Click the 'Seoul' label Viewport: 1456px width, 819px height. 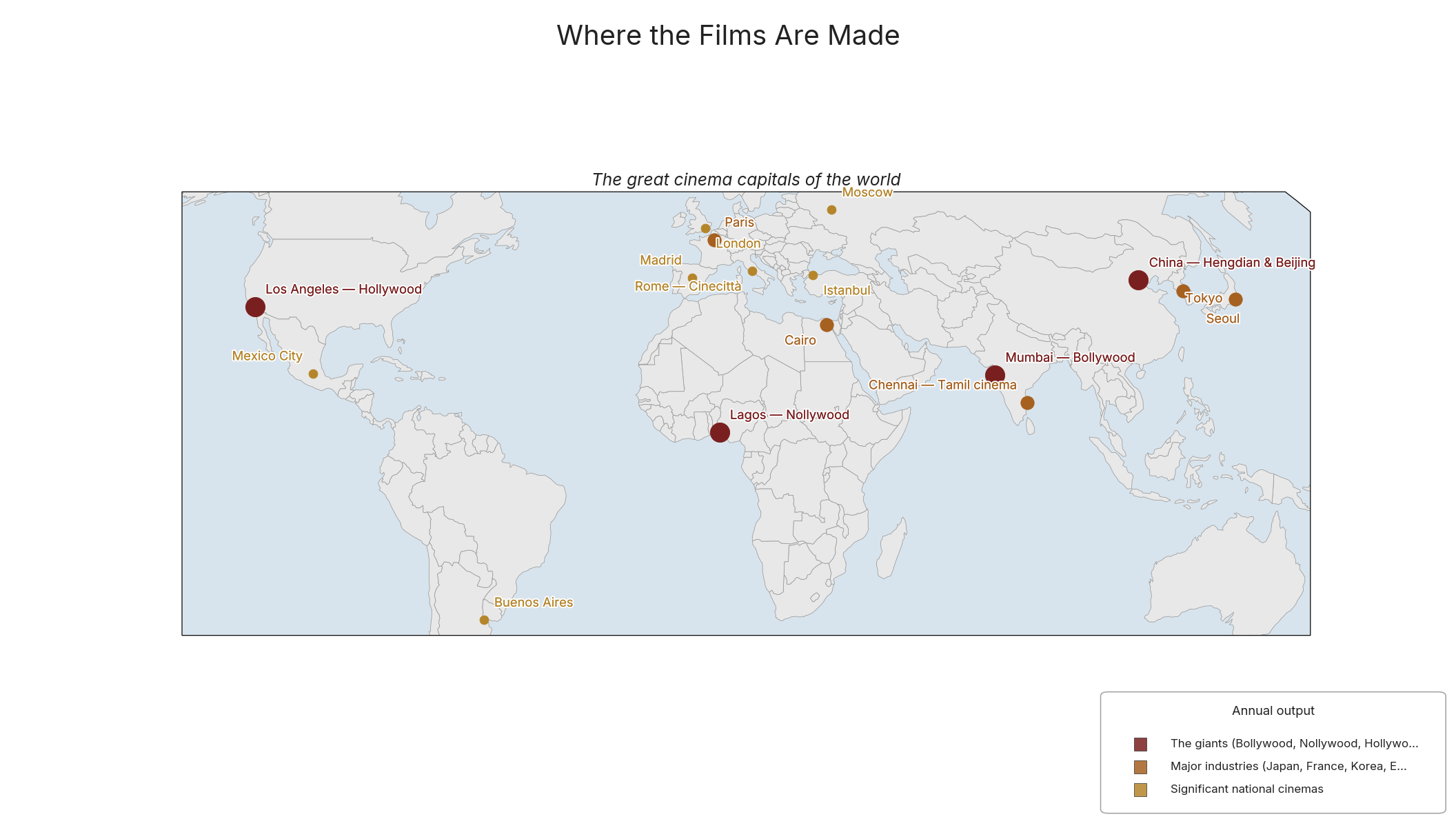[x=1222, y=318]
